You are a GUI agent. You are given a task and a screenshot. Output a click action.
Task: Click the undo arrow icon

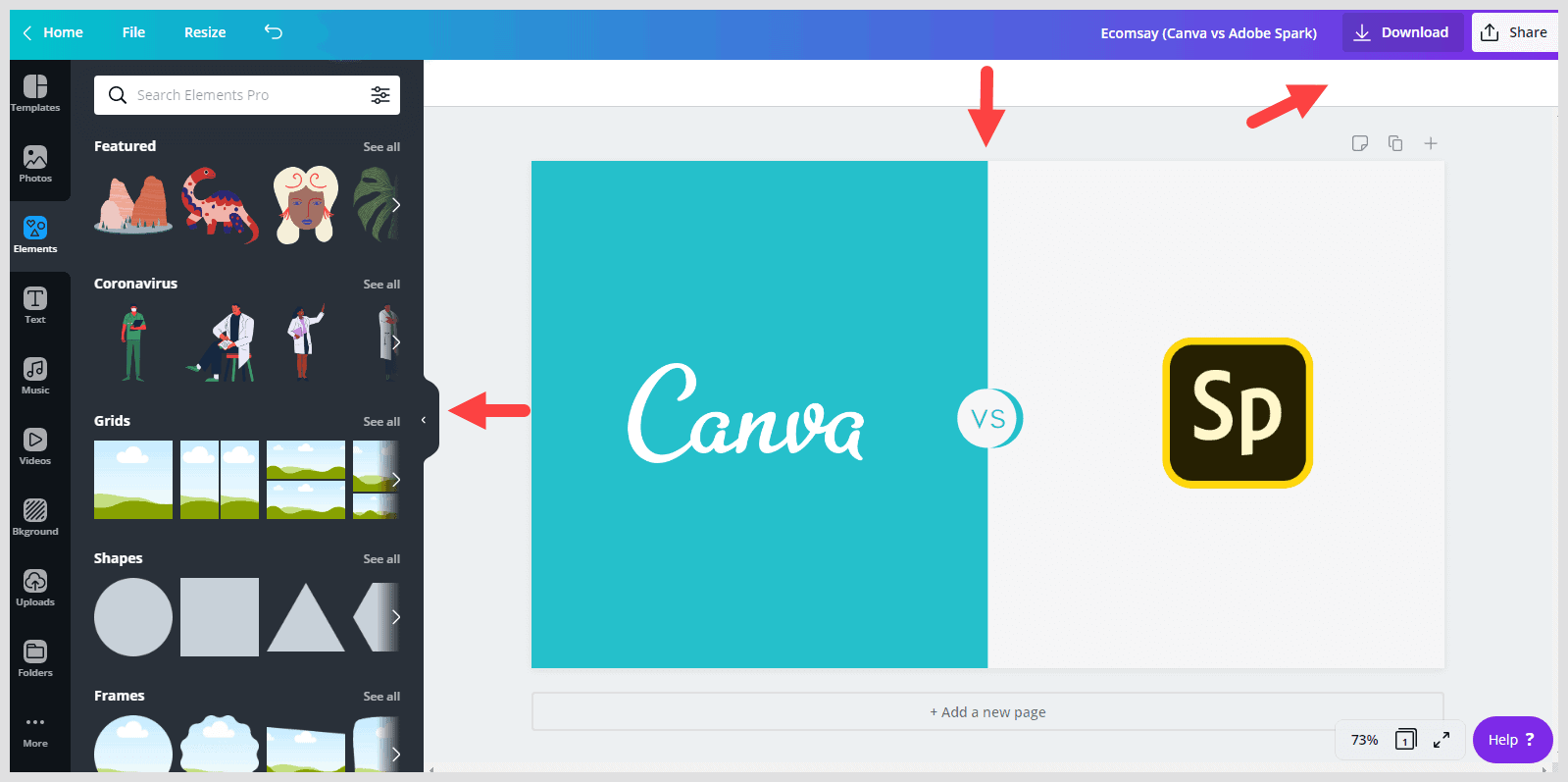[274, 32]
